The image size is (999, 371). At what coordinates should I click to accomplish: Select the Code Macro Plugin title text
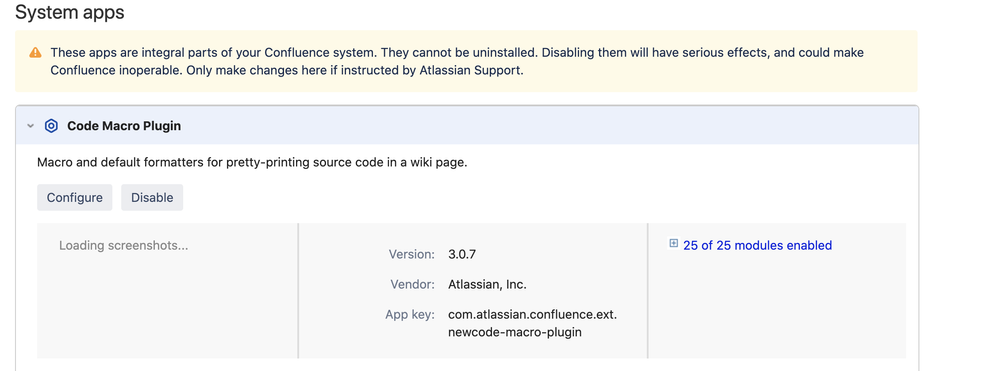click(124, 126)
